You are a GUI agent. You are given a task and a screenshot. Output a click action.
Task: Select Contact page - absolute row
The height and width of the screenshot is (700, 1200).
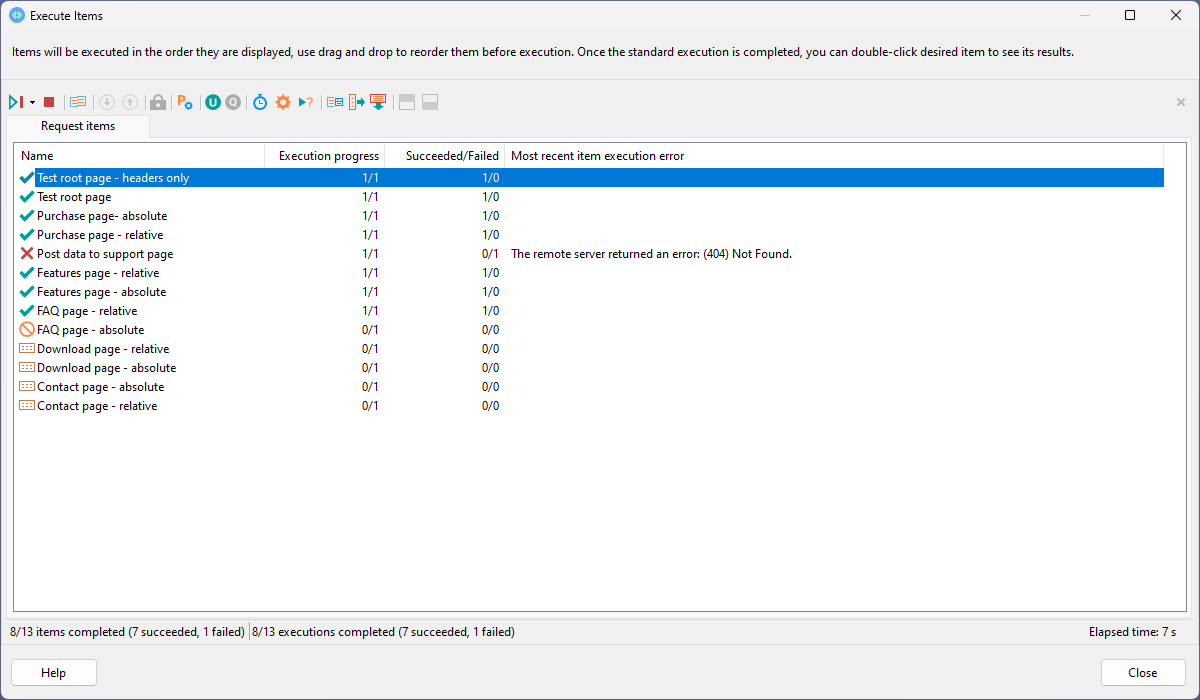(x=590, y=387)
